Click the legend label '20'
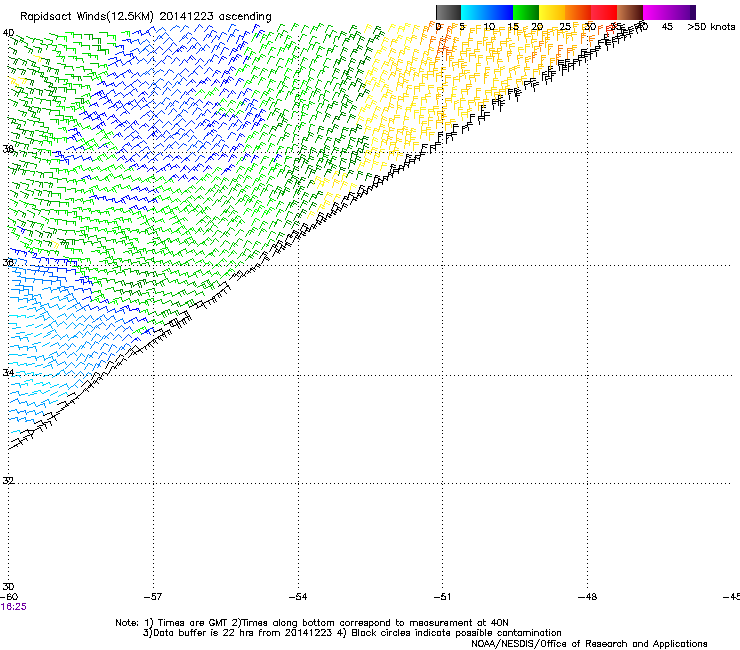 (x=537, y=27)
